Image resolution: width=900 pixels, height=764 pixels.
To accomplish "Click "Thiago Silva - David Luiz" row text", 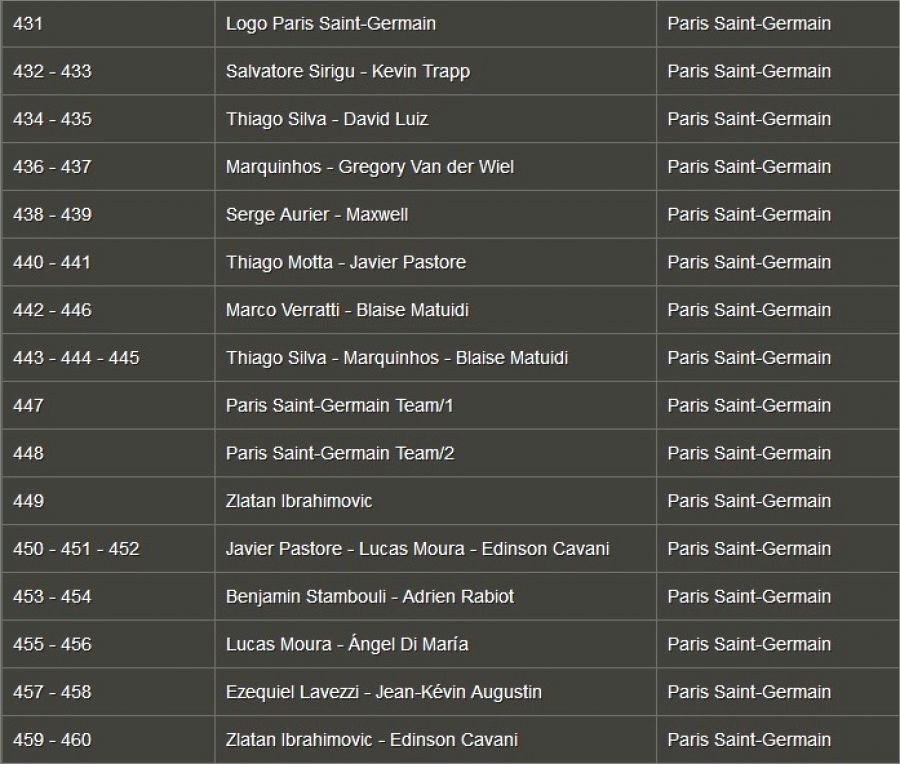I will 327,119.
